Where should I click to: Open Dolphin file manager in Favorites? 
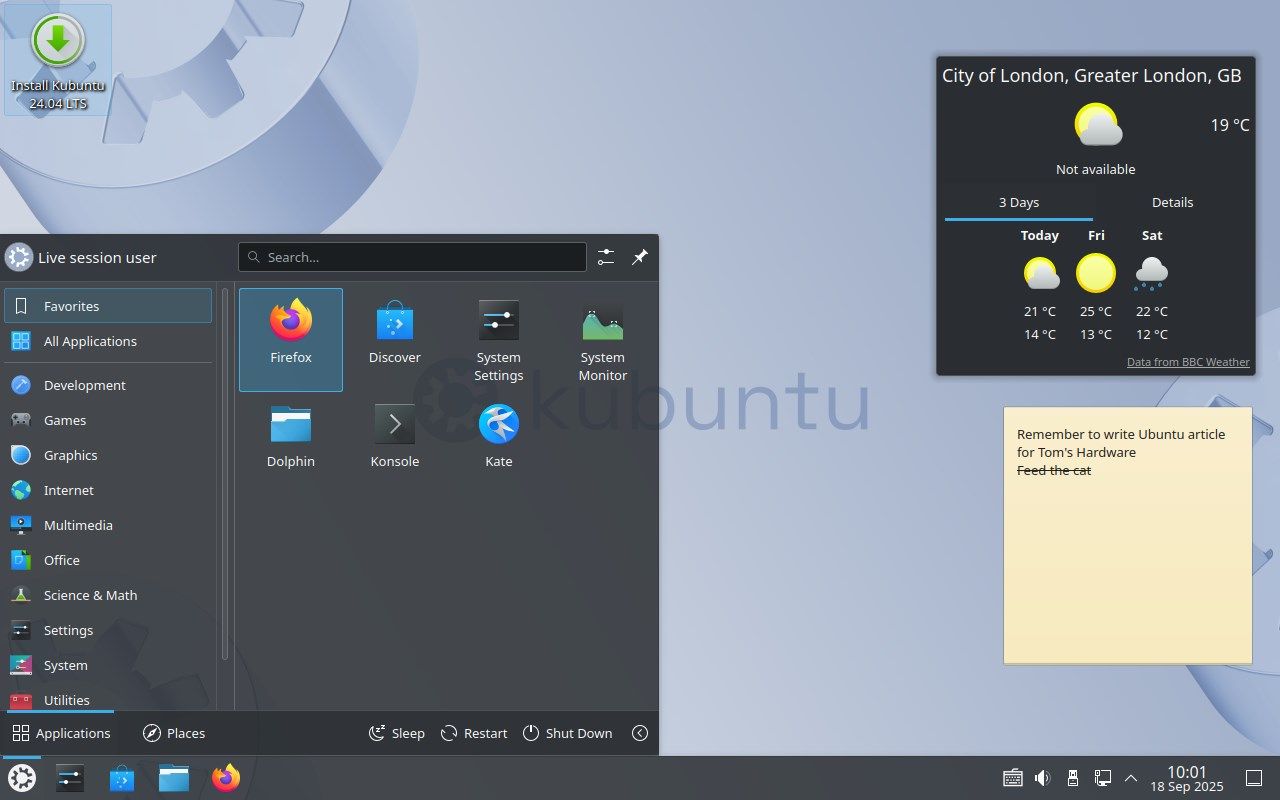pos(291,436)
